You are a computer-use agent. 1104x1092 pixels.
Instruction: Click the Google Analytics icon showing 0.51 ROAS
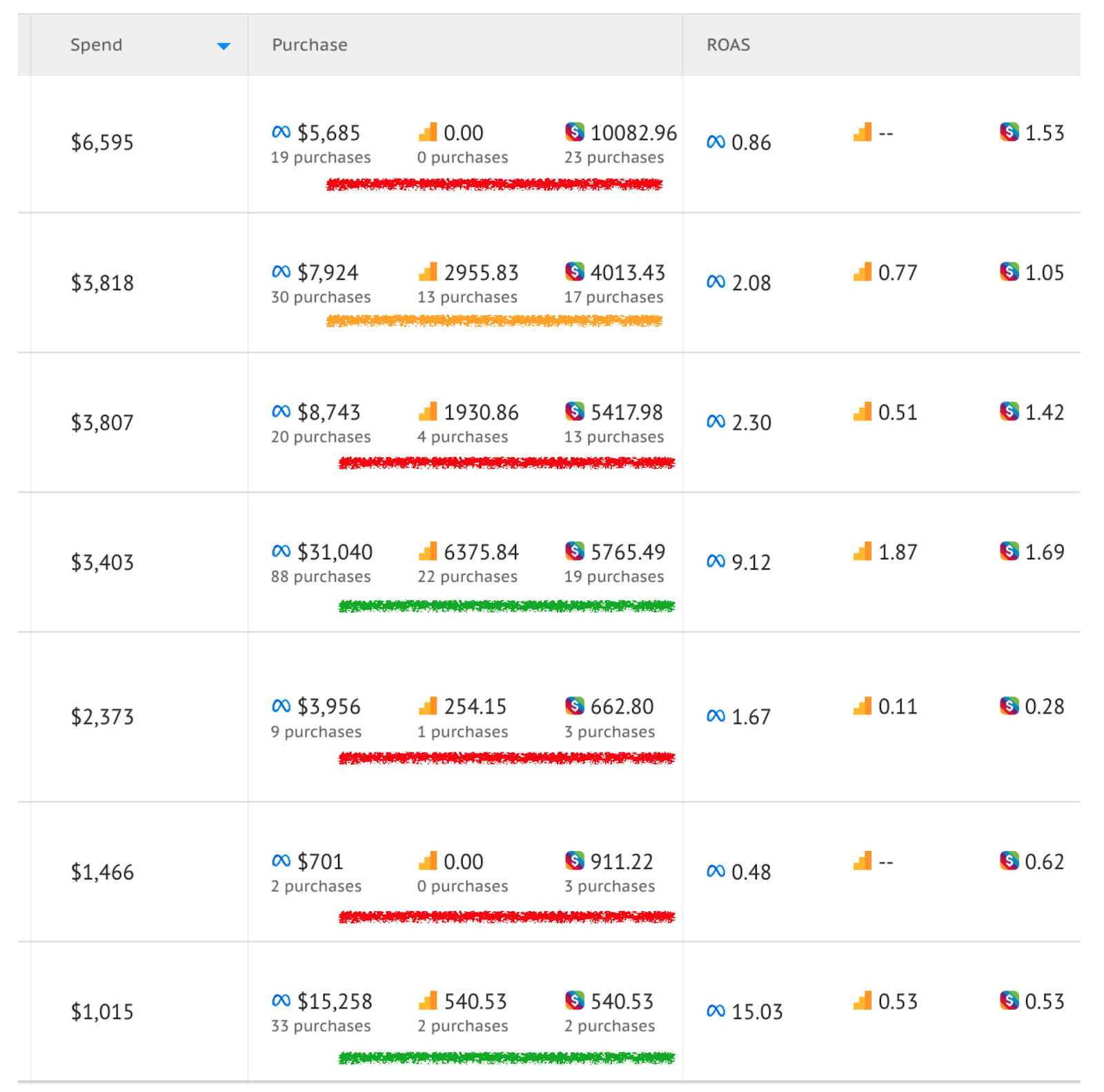[x=862, y=412]
